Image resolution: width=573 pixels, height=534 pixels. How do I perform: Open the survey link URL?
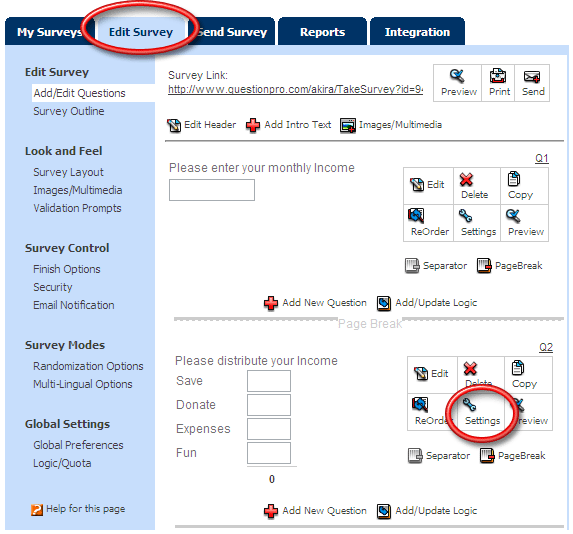(295, 89)
